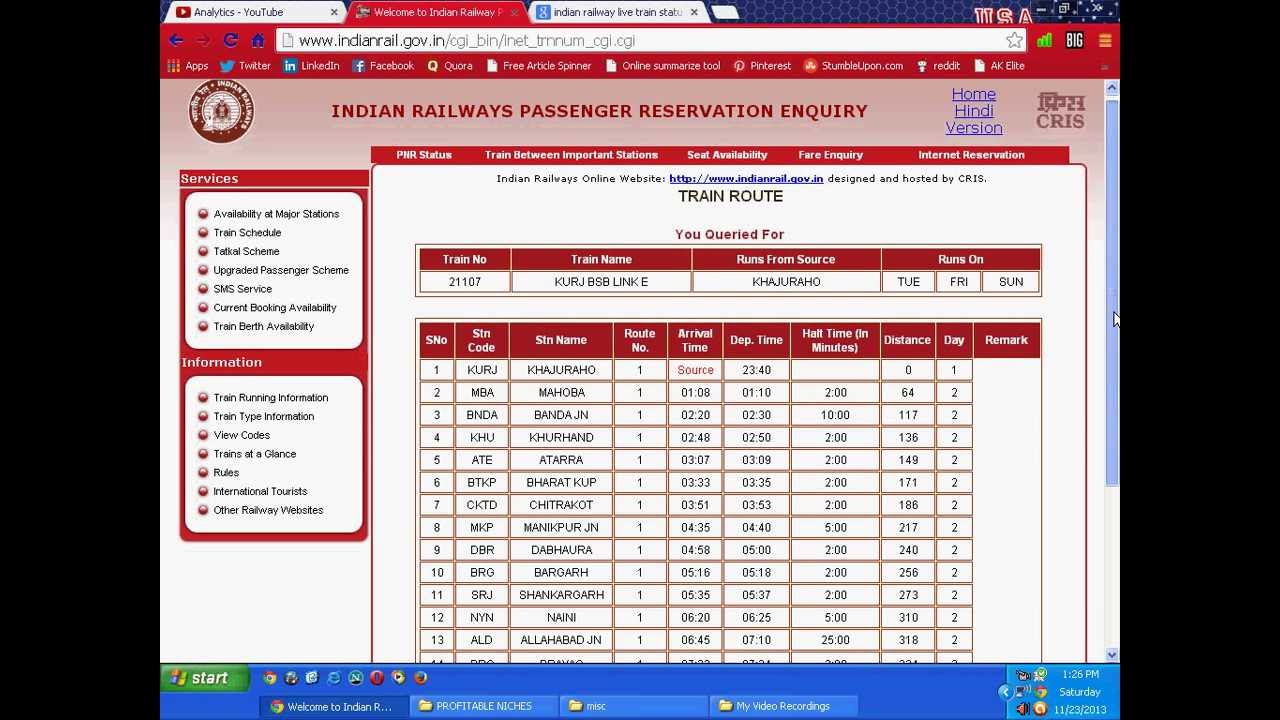Screen dimensions: 1280x720
Task: Open the Seat Availability menu item
Action: [727, 155]
